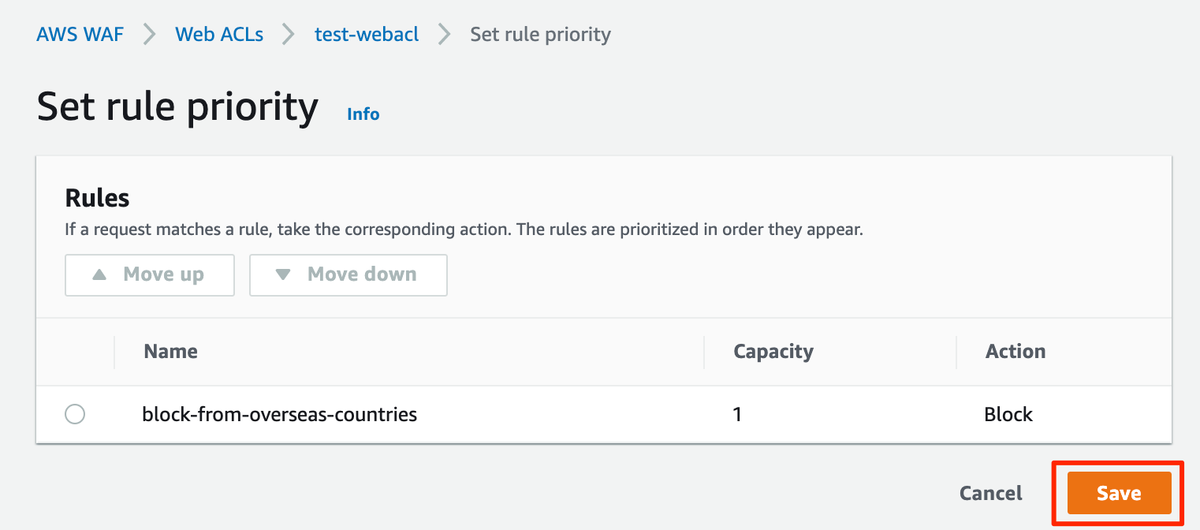Navigate to test-webacl breadcrumb

click(x=366, y=34)
